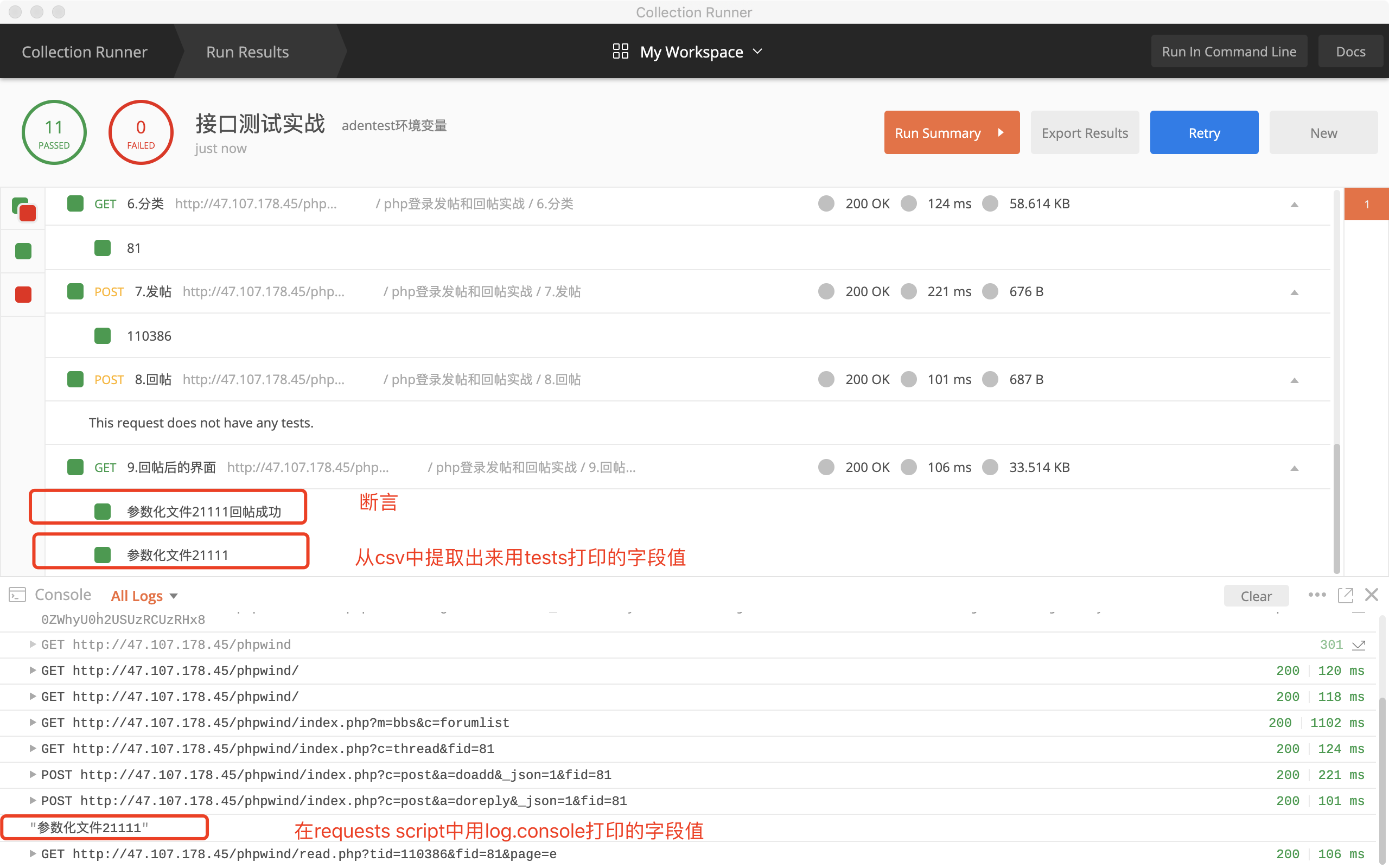This screenshot has height=868, width=1389.
Task: Toggle the combined passed/failed filter
Action: pos(23,209)
